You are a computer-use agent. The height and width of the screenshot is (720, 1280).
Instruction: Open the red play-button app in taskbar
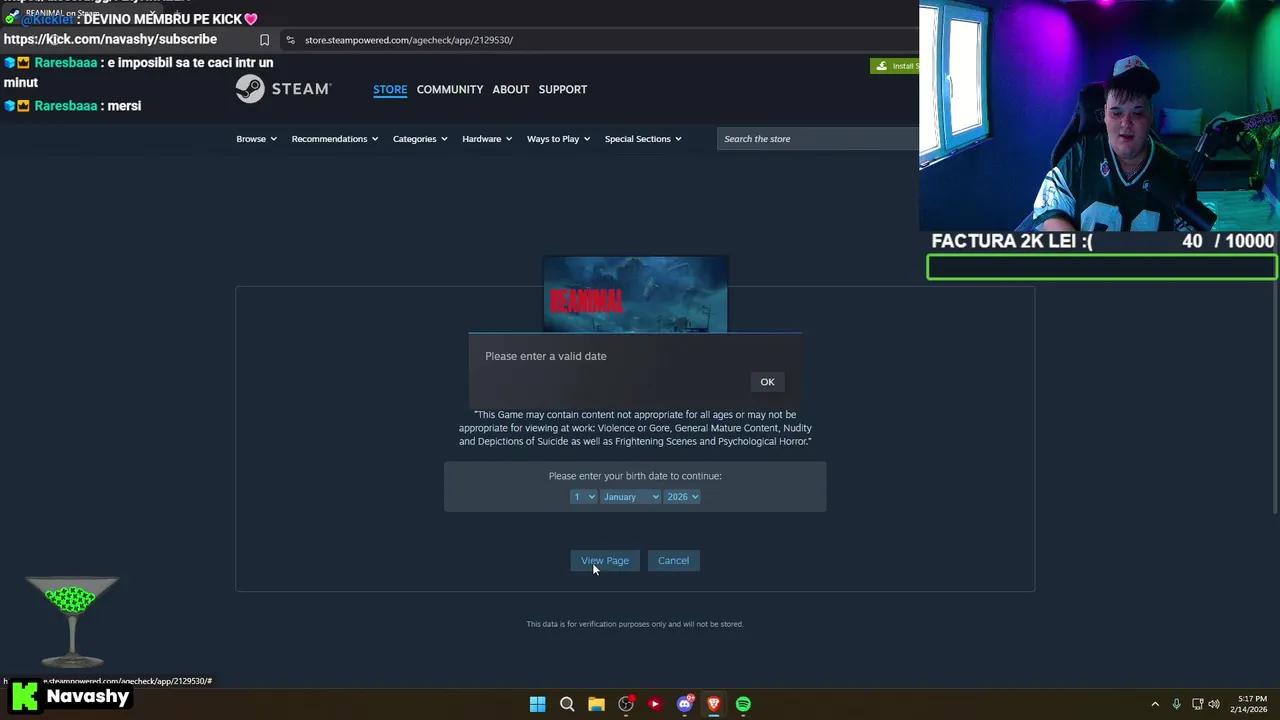pos(655,704)
